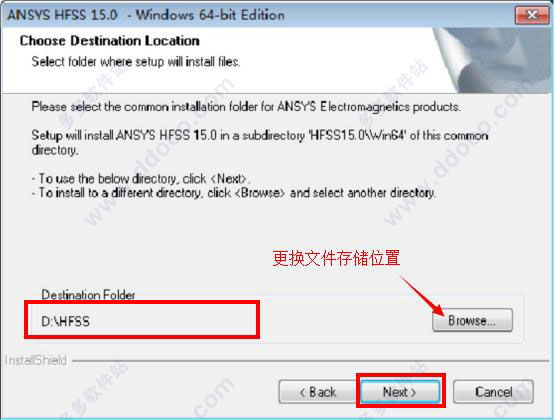
Task: Click the 'Select folder where setup' subtitle
Action: [136, 62]
